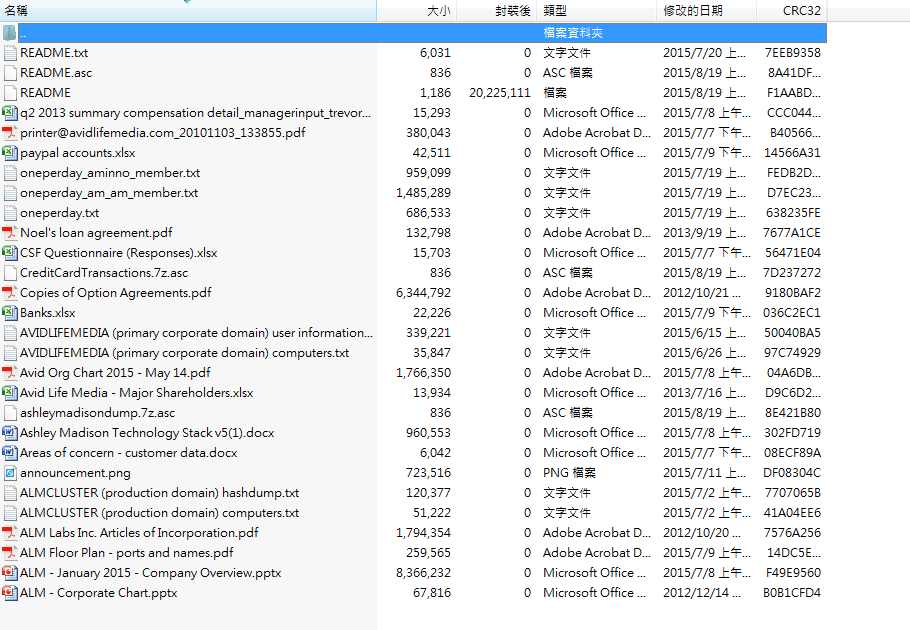The height and width of the screenshot is (630, 910).
Task: Click the PDF icon beside ALM Floor Plan
Action: point(10,553)
